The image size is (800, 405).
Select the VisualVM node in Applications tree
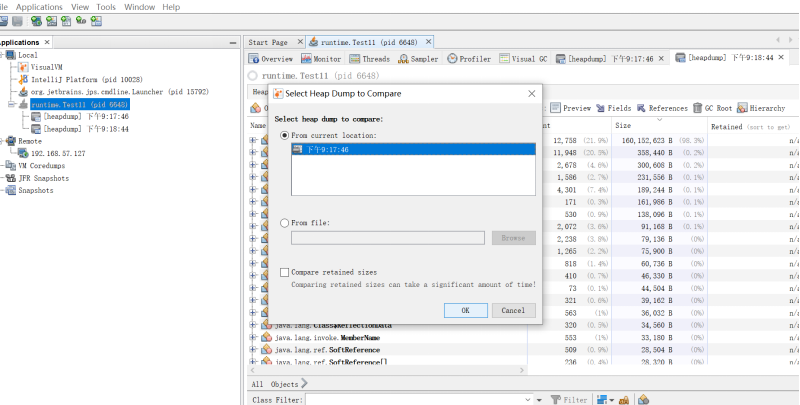click(x=46, y=67)
